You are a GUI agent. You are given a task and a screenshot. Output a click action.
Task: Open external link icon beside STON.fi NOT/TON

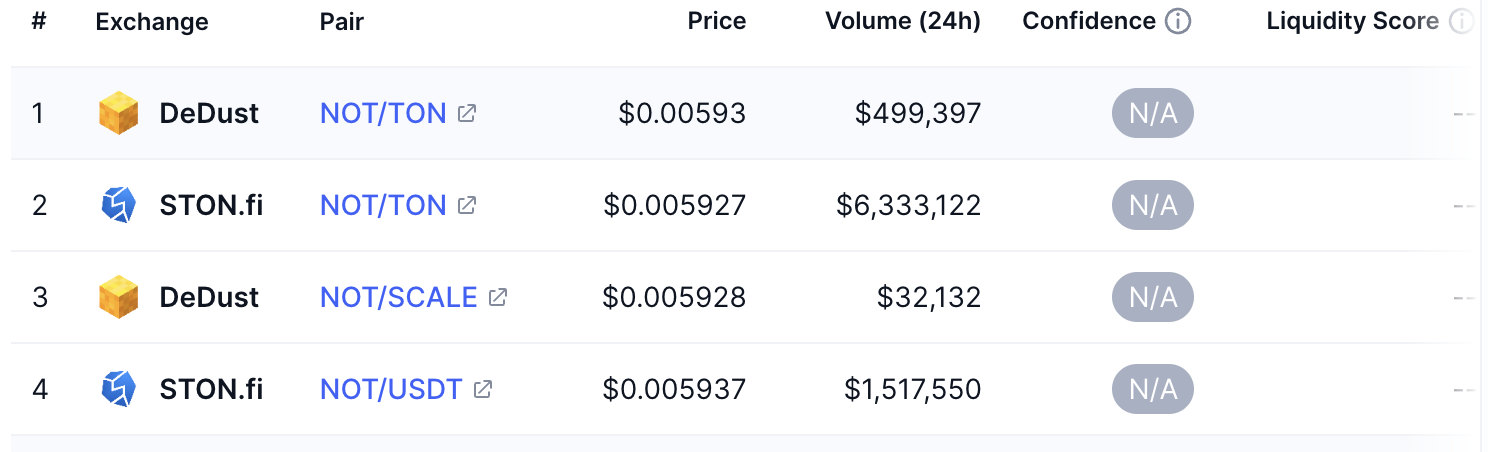tap(466, 205)
